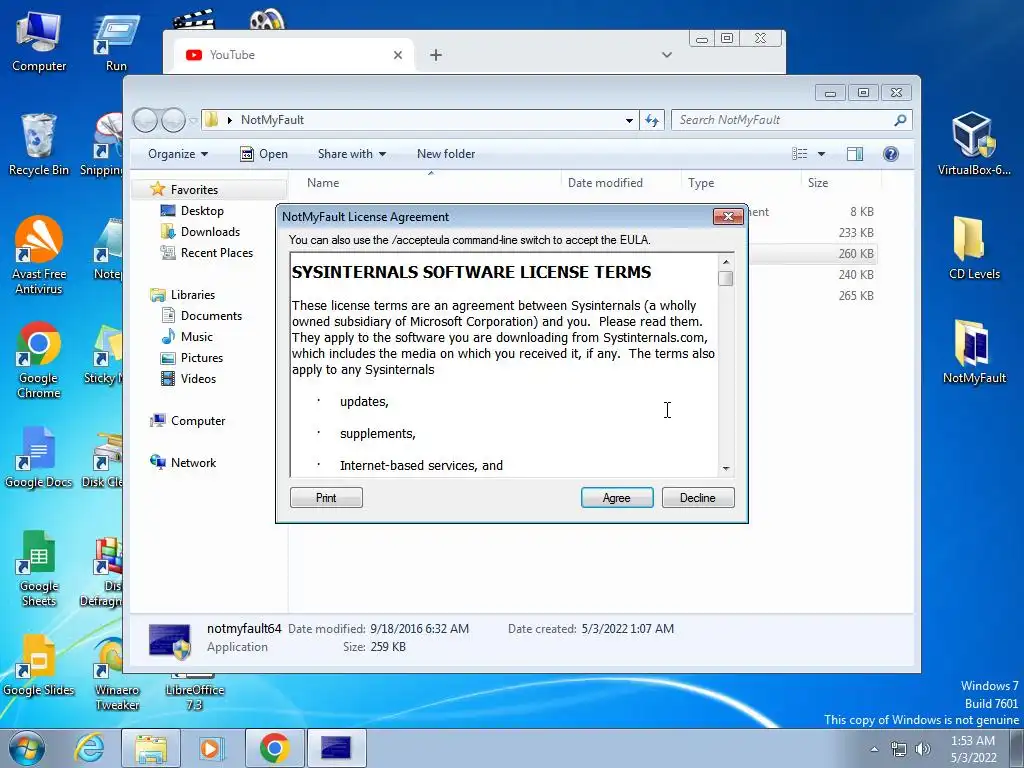
Task: Open the system tray volume icon
Action: click(x=923, y=749)
